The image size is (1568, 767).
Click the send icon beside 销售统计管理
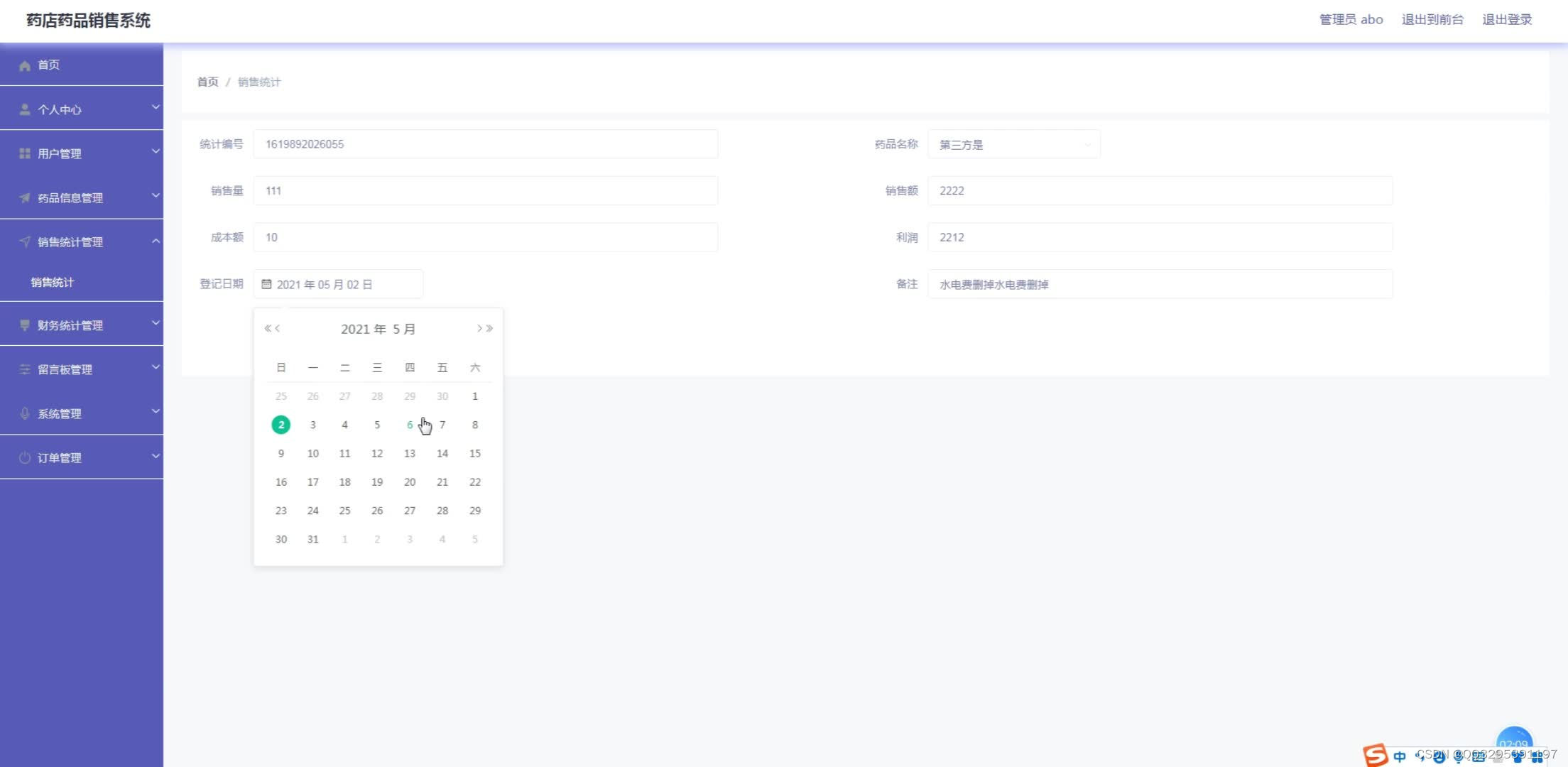point(25,241)
